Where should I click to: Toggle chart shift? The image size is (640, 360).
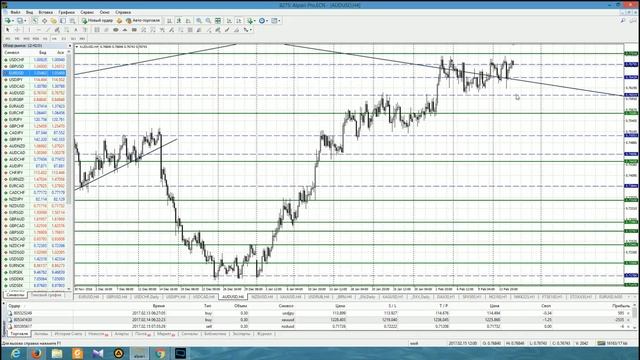tap(239, 20)
